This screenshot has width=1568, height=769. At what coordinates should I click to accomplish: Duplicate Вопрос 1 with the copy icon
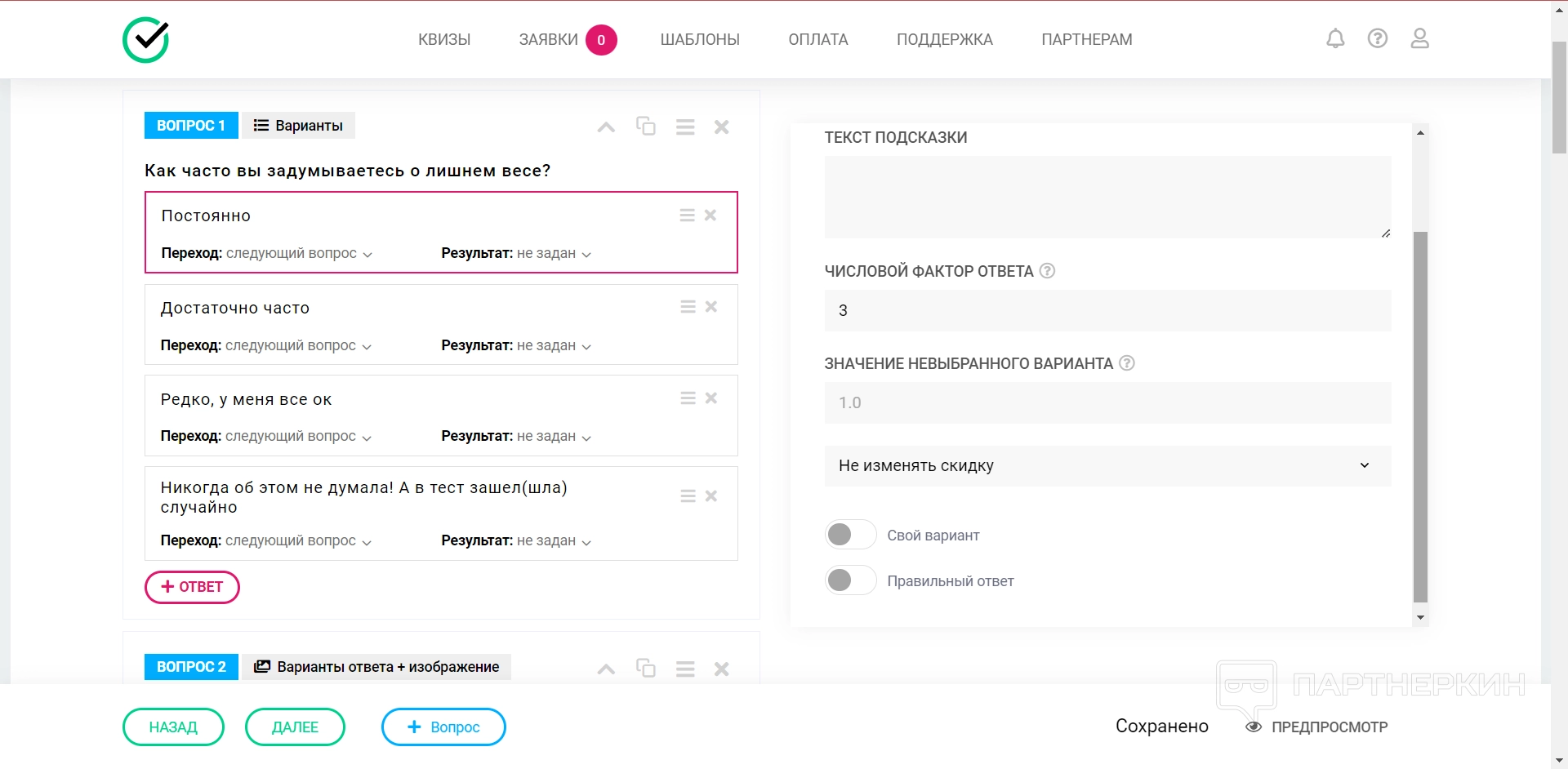(x=646, y=127)
